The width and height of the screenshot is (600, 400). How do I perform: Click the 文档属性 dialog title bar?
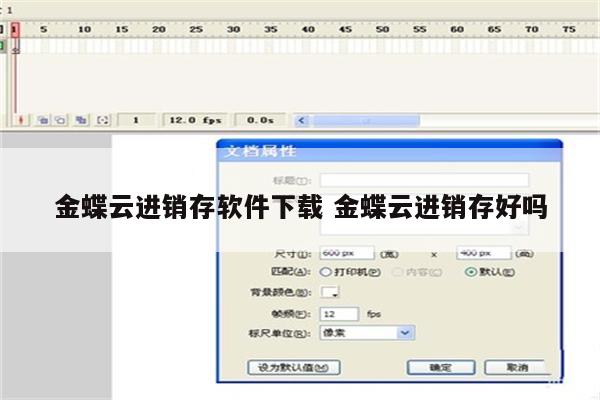[x=390, y=151]
